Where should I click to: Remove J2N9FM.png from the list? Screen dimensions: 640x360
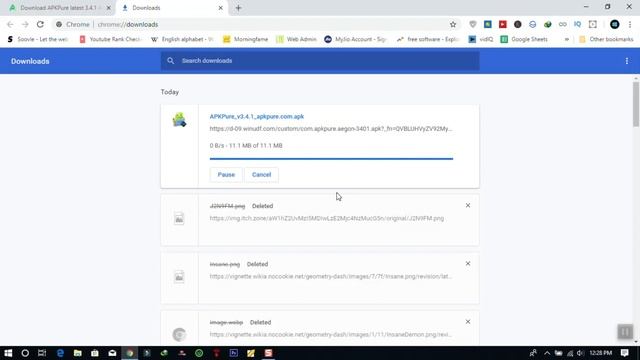[468, 205]
